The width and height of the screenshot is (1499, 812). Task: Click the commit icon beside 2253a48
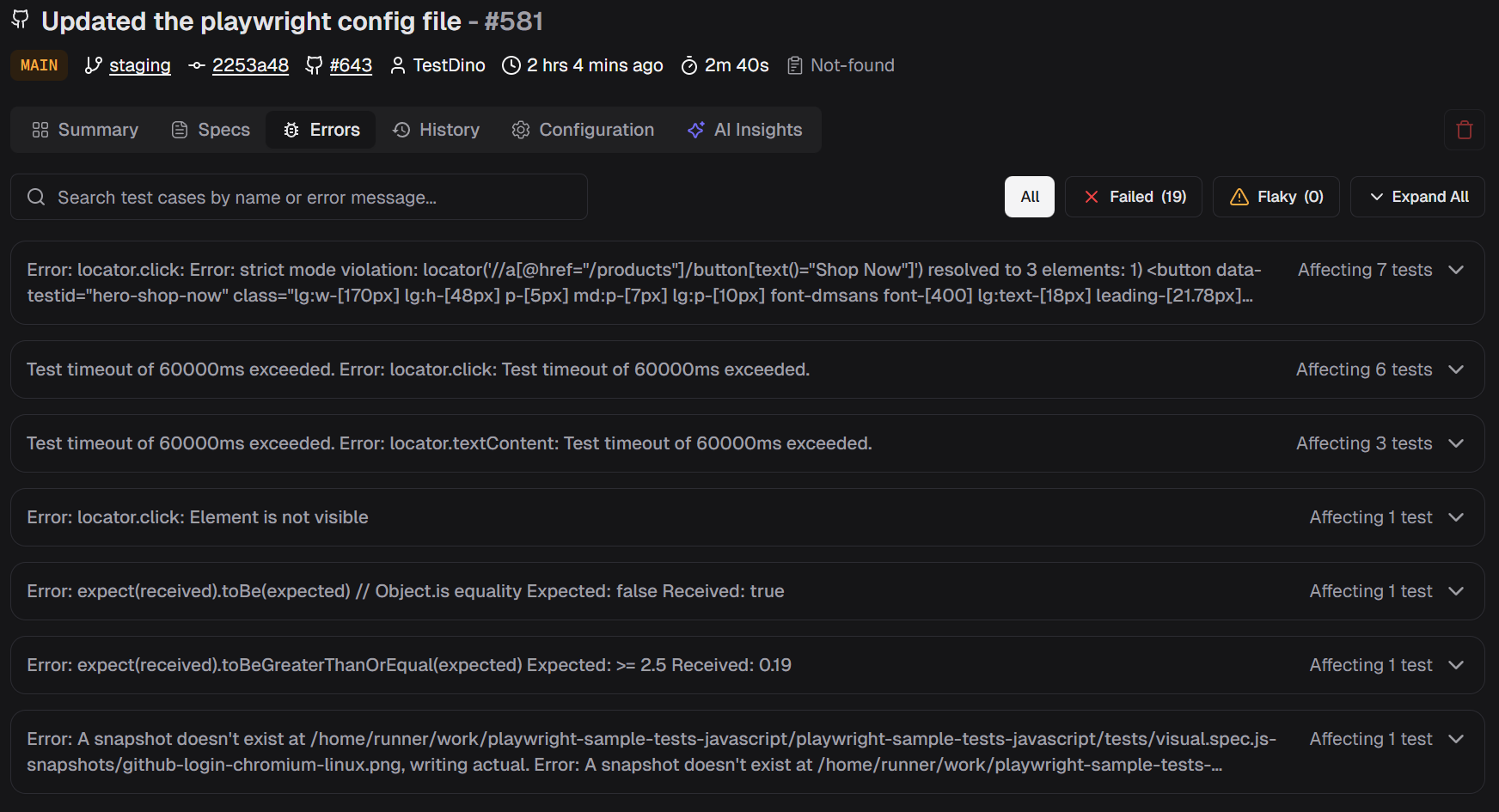(x=197, y=65)
